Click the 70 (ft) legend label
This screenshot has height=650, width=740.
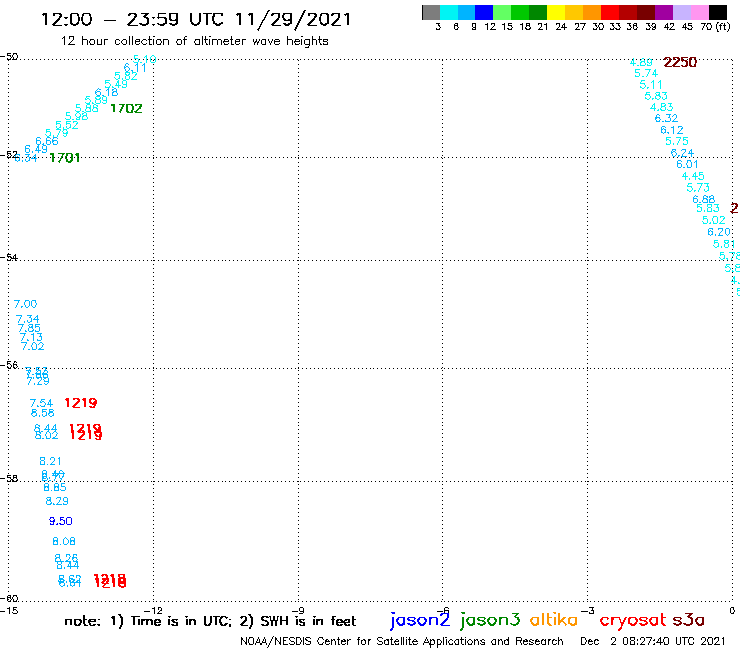click(715, 26)
